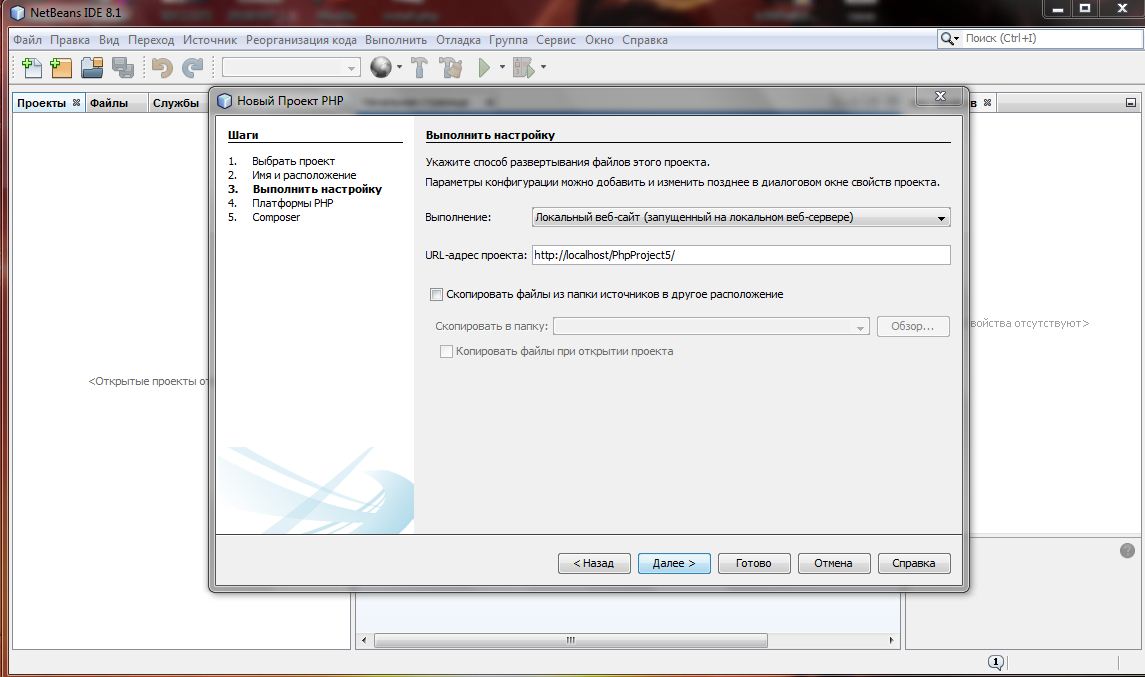The image size is (1145, 677).
Task: Open the Выполнить menu
Action: tap(396, 40)
